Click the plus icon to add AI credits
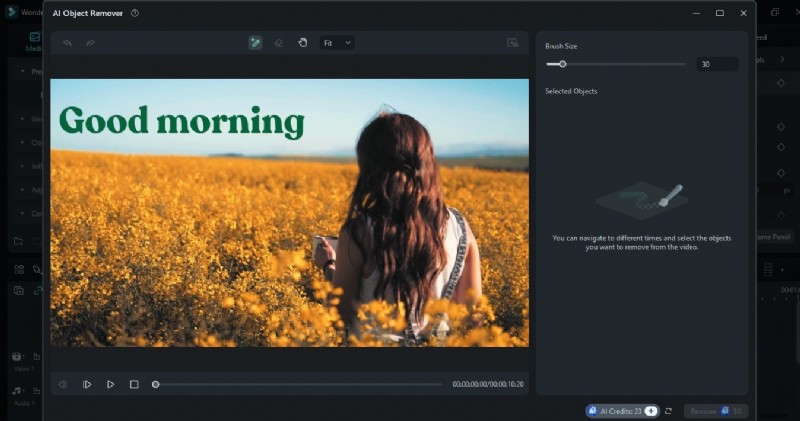 click(651, 411)
